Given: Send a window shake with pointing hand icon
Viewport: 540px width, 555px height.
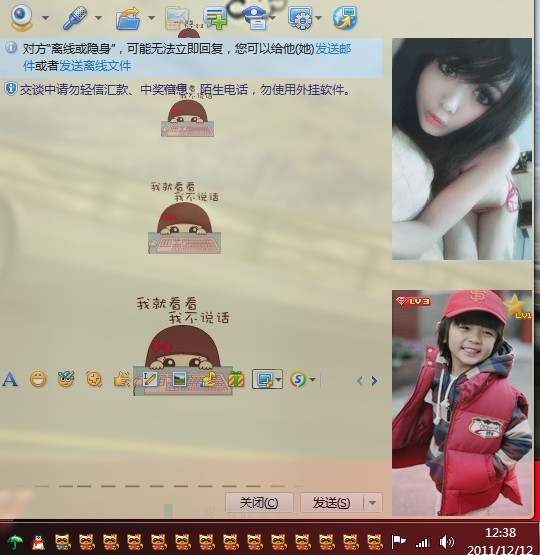Looking at the screenshot, I should pos(121,379).
